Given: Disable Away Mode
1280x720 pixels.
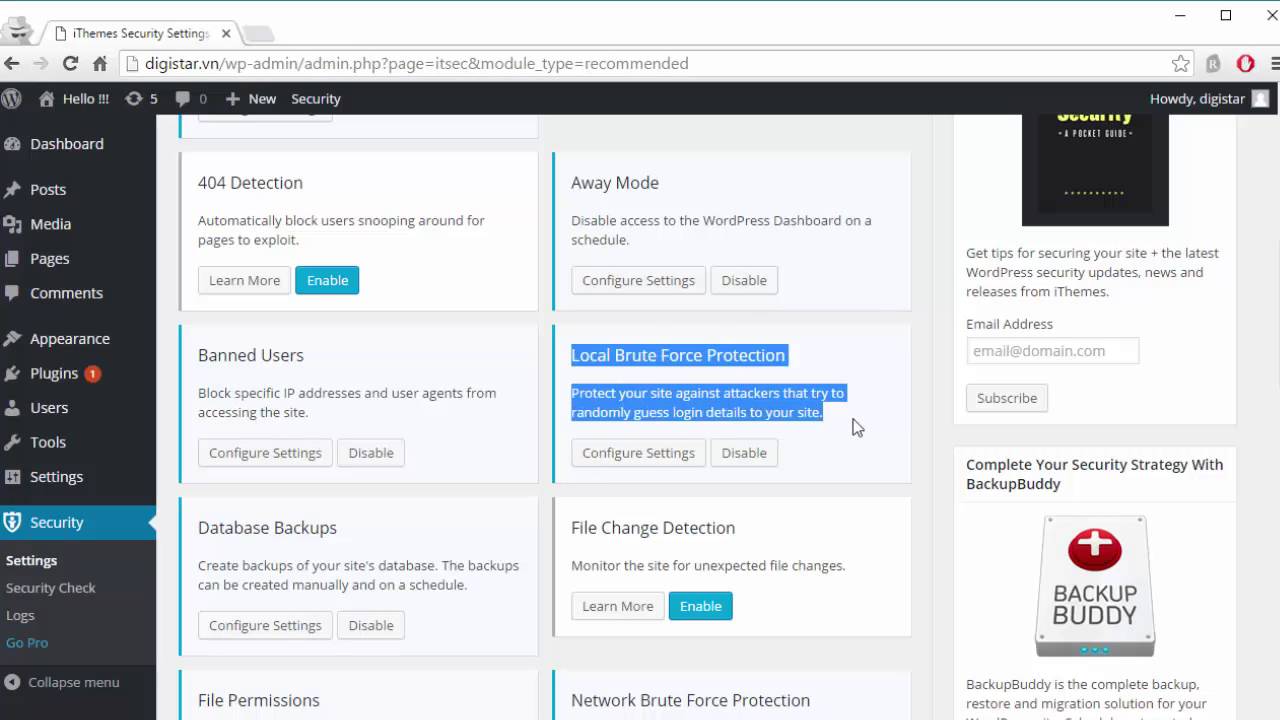Looking at the screenshot, I should pyautogui.click(x=744, y=280).
